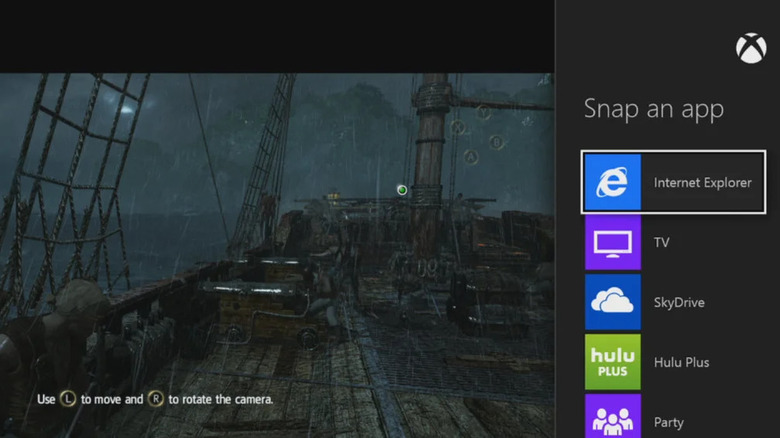Click the faint B button overlay

point(496,142)
